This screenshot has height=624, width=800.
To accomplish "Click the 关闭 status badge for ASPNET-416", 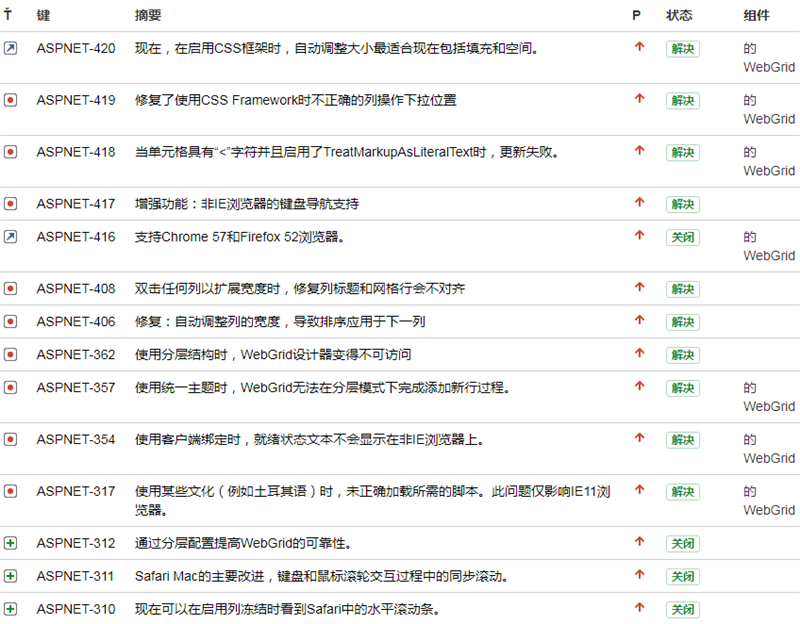I will (682, 238).
